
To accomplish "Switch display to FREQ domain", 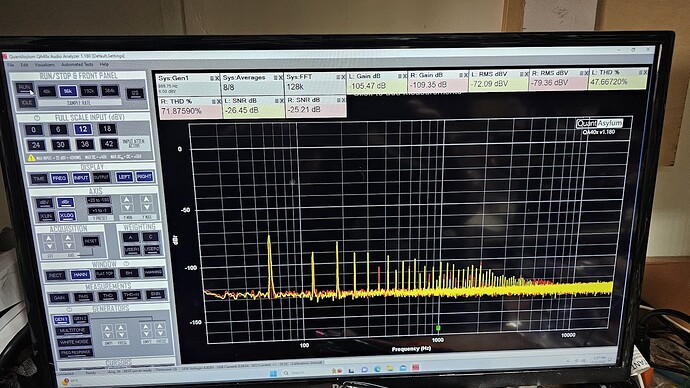I will tap(59, 178).
